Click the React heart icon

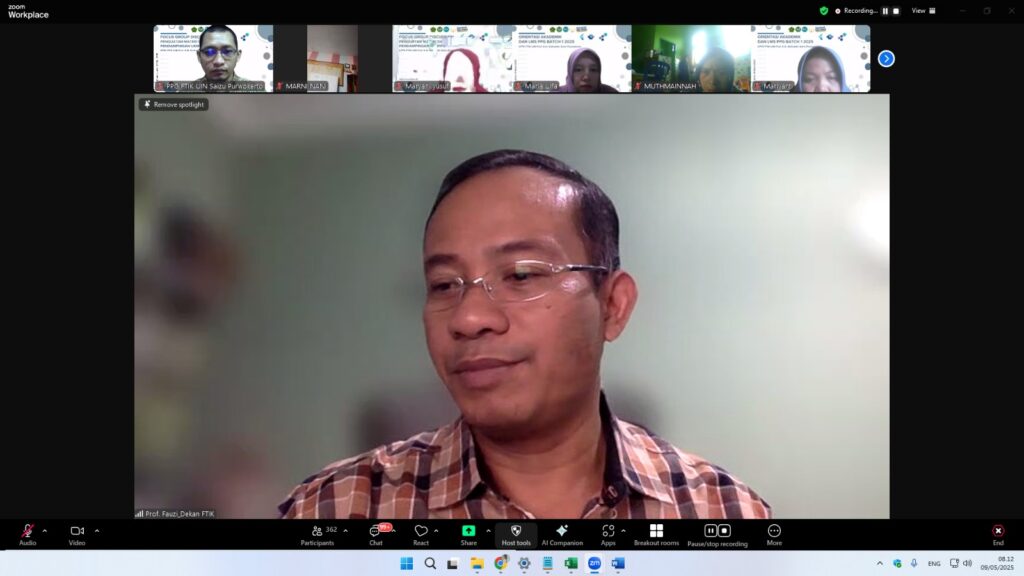pos(420,531)
